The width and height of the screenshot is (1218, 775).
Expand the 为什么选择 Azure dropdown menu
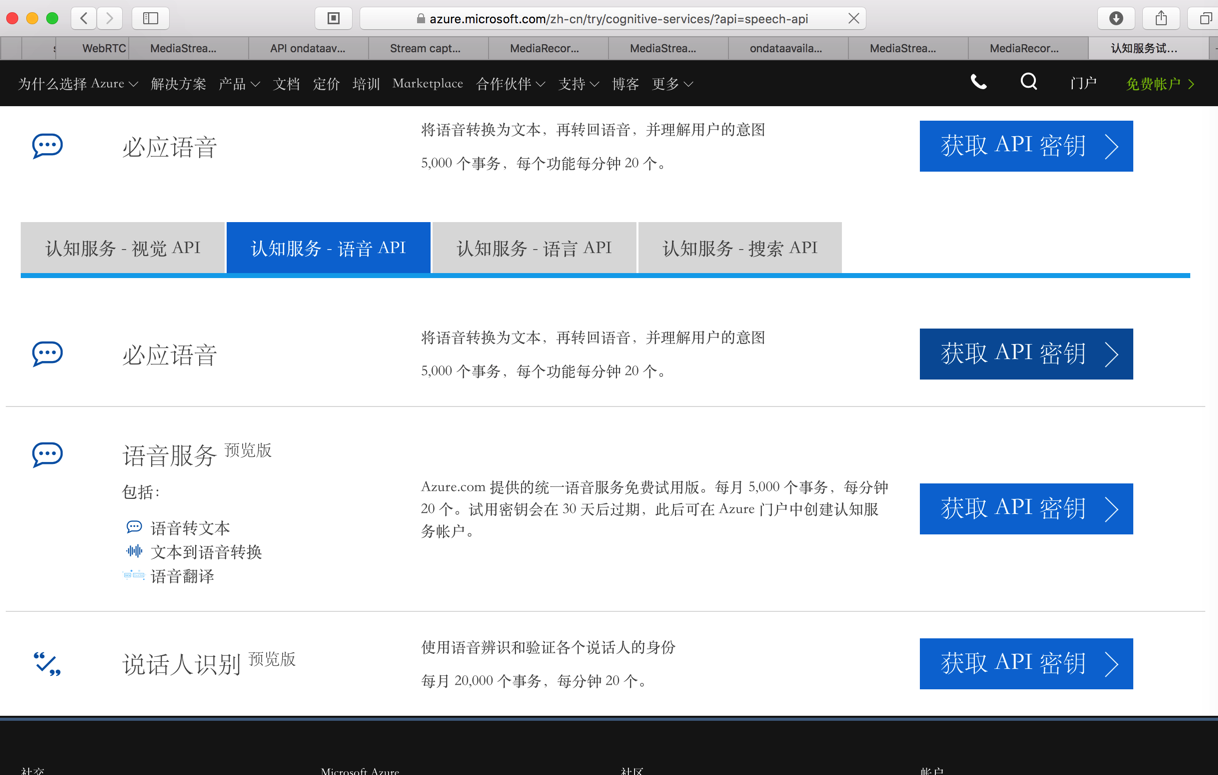[x=78, y=84]
